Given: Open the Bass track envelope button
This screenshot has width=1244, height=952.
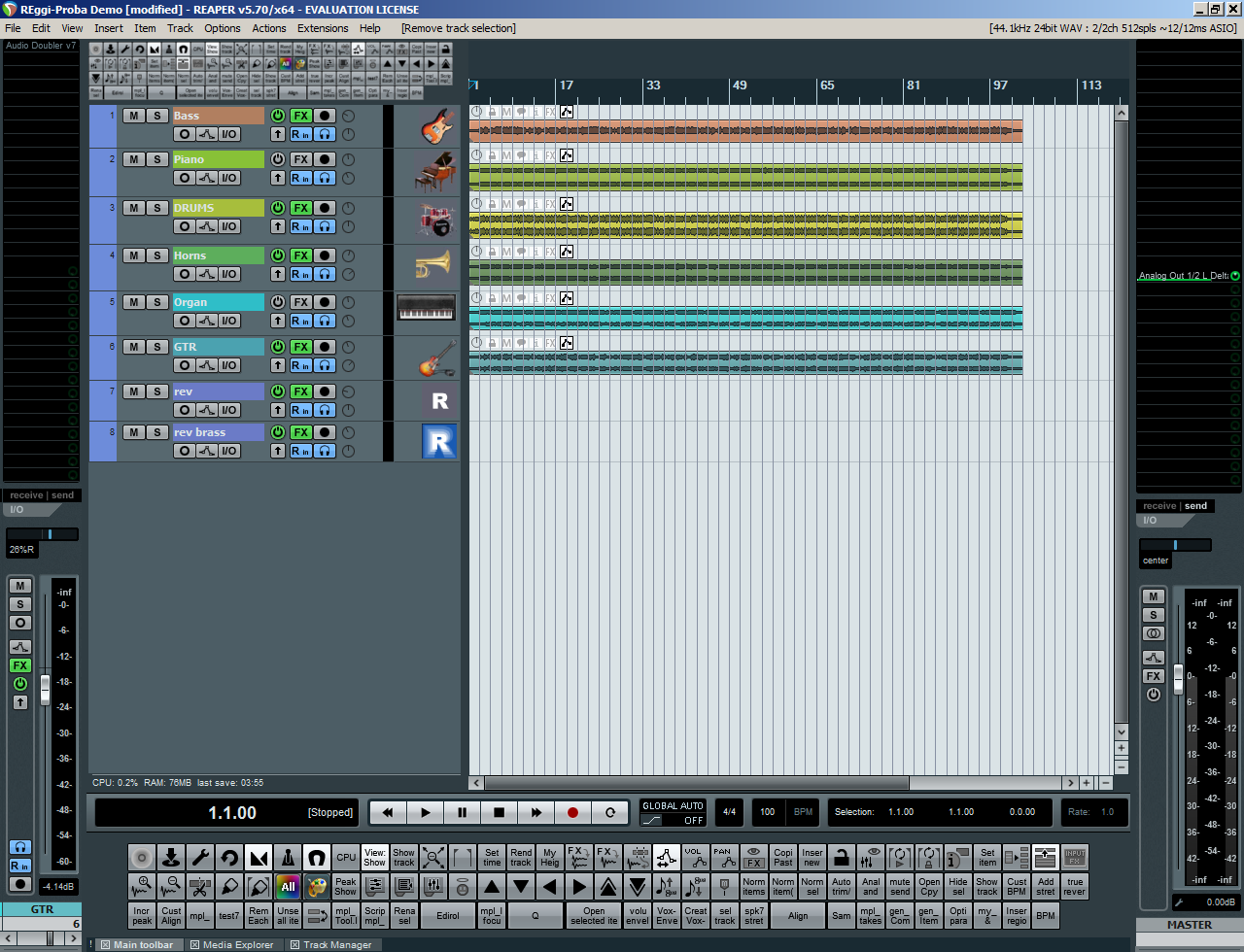Looking at the screenshot, I should click(x=206, y=135).
